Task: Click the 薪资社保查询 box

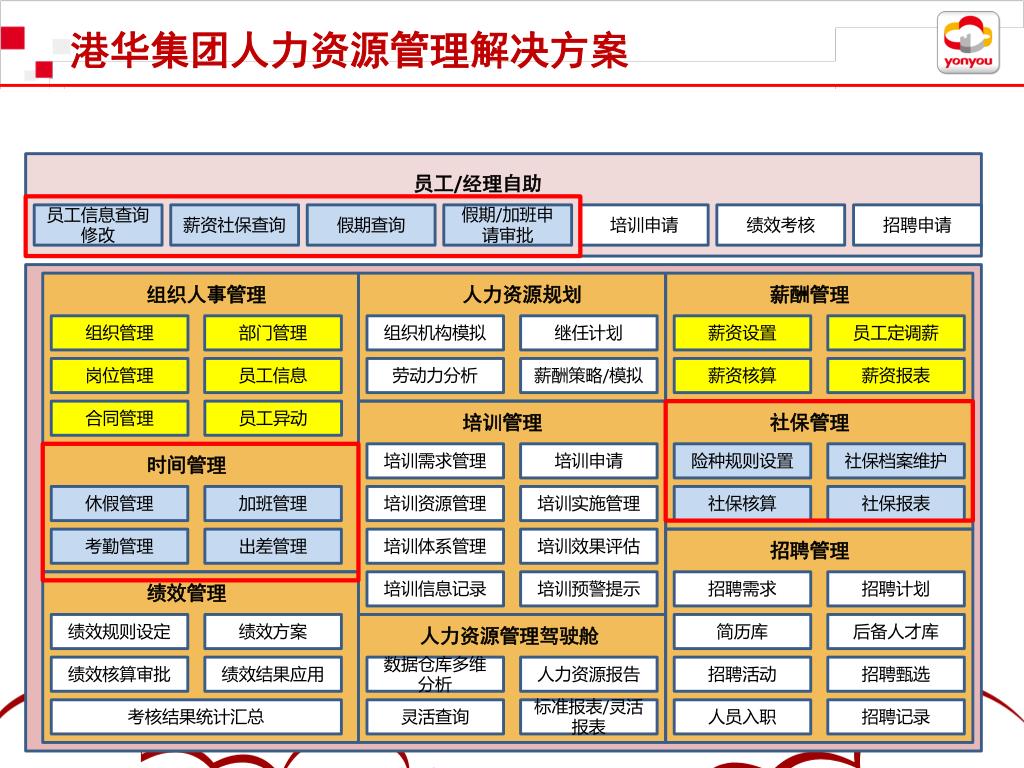Action: pos(234,225)
